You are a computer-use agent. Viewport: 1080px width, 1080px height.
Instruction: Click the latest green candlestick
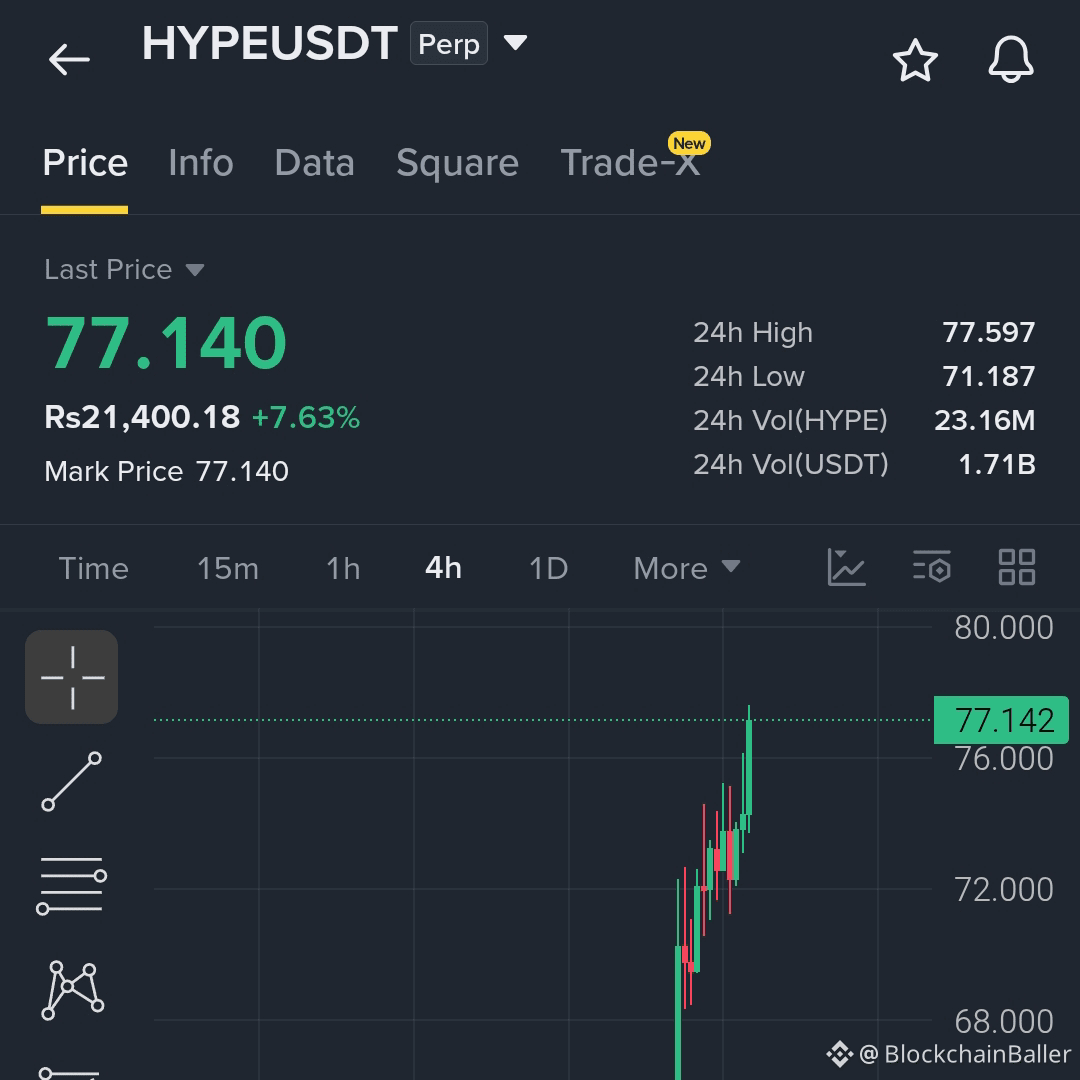coord(749,767)
